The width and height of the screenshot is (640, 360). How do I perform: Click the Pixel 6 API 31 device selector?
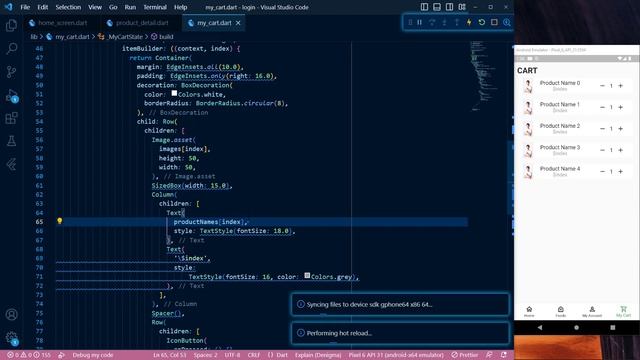pyautogui.click(x=396, y=355)
